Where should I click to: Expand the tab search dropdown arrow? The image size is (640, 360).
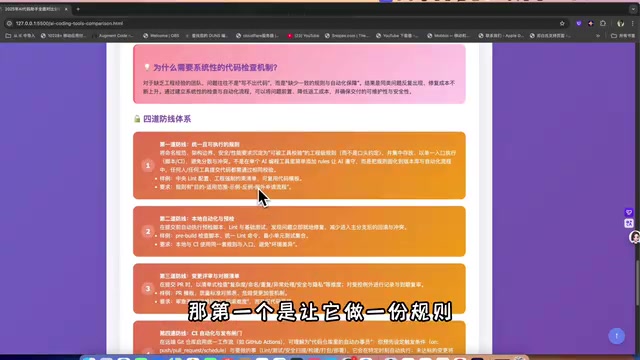click(x=633, y=9)
